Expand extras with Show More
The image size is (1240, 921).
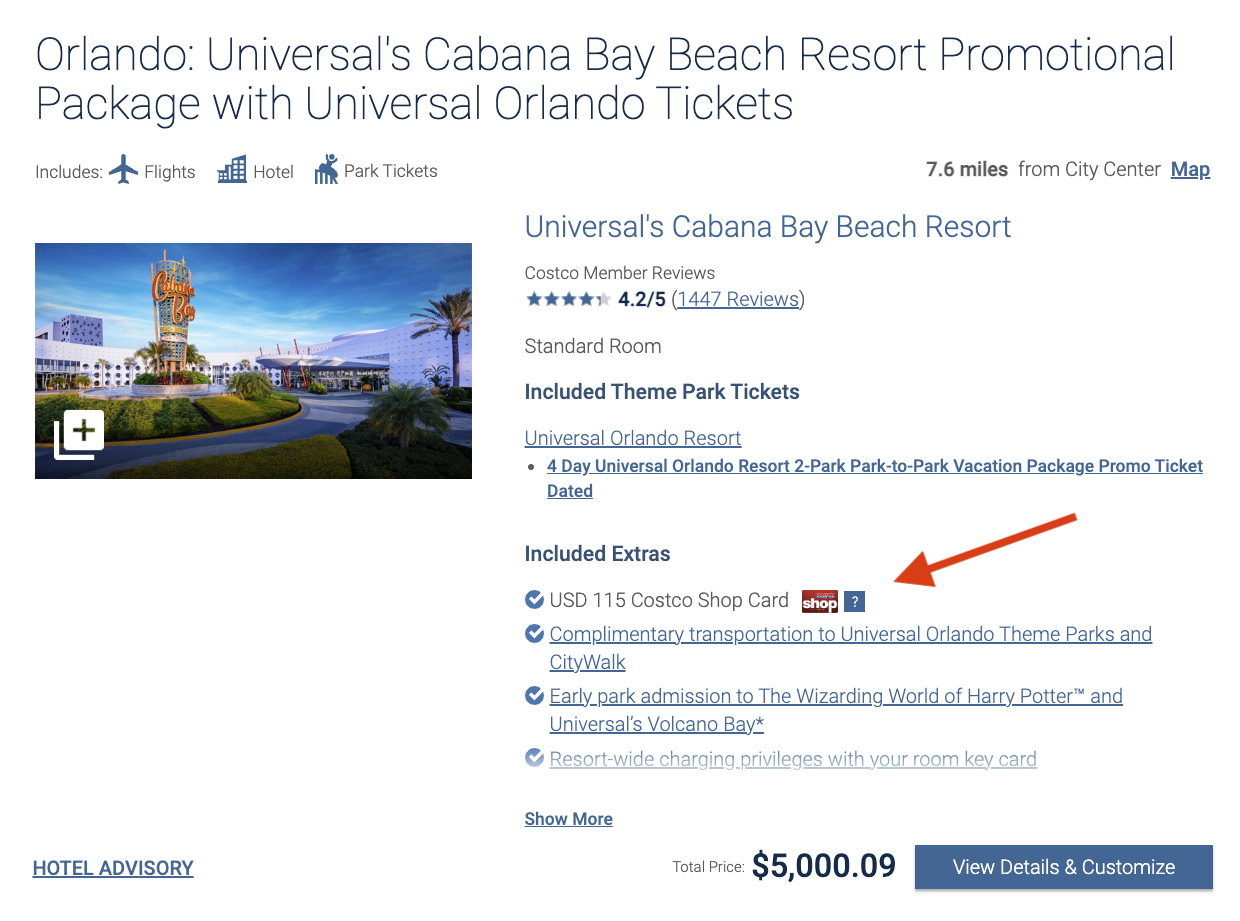pos(568,818)
